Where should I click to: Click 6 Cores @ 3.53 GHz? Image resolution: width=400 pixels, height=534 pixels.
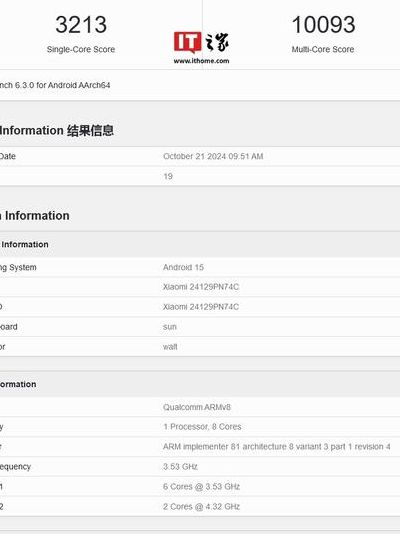202,487
